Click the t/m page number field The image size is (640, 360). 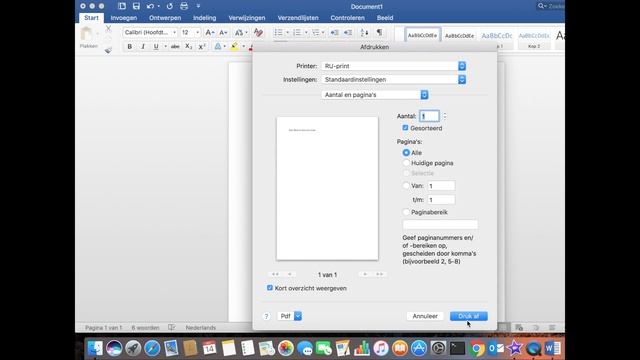441,200
